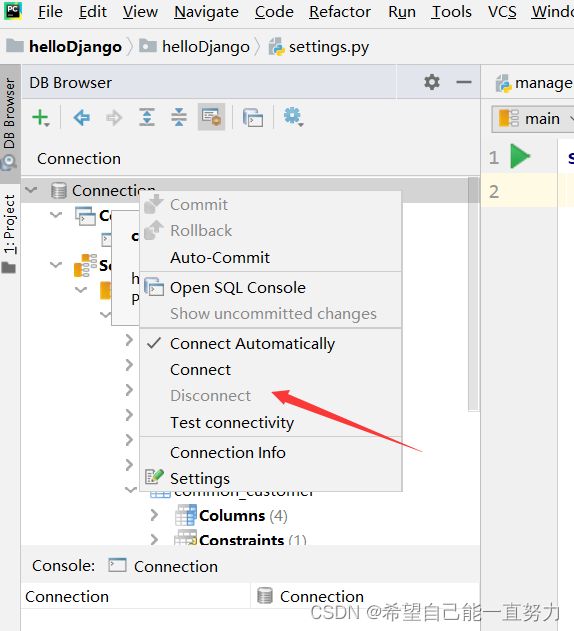Hide the DB Browser panel with minus
The width and height of the screenshot is (574, 631).
(464, 82)
